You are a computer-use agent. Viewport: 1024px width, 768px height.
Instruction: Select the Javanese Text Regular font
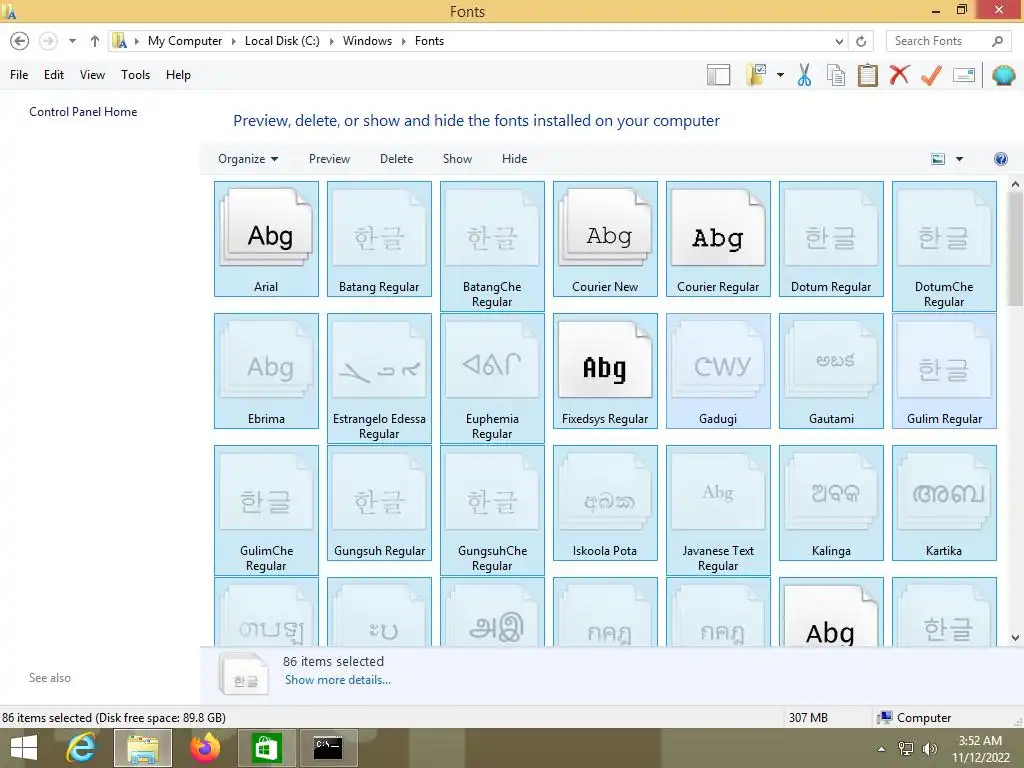point(718,510)
